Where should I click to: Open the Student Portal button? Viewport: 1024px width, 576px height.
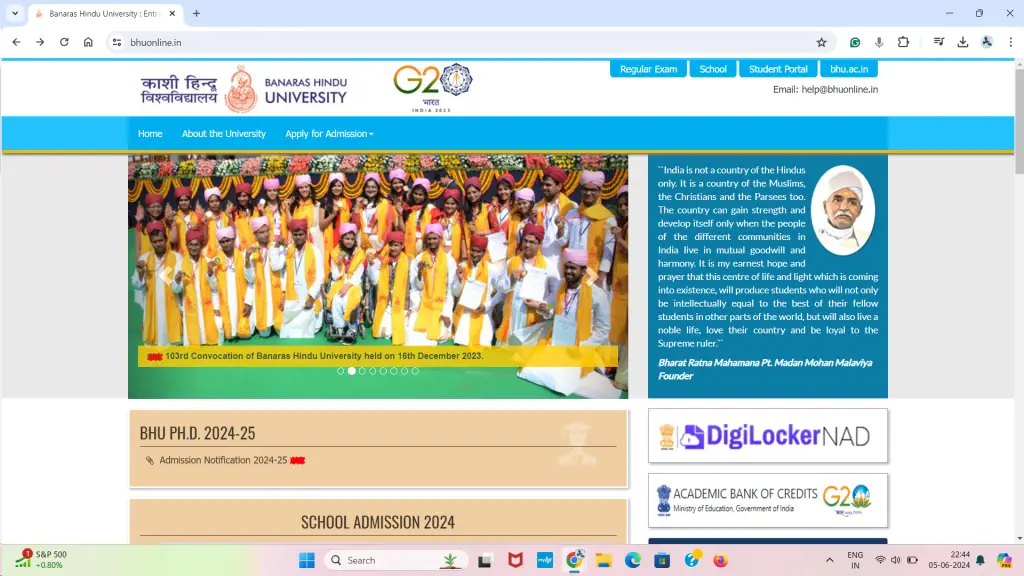tap(778, 69)
